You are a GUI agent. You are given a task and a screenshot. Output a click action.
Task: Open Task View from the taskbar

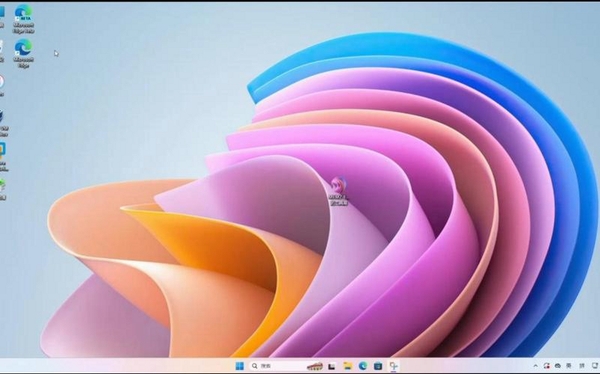click(x=332, y=366)
